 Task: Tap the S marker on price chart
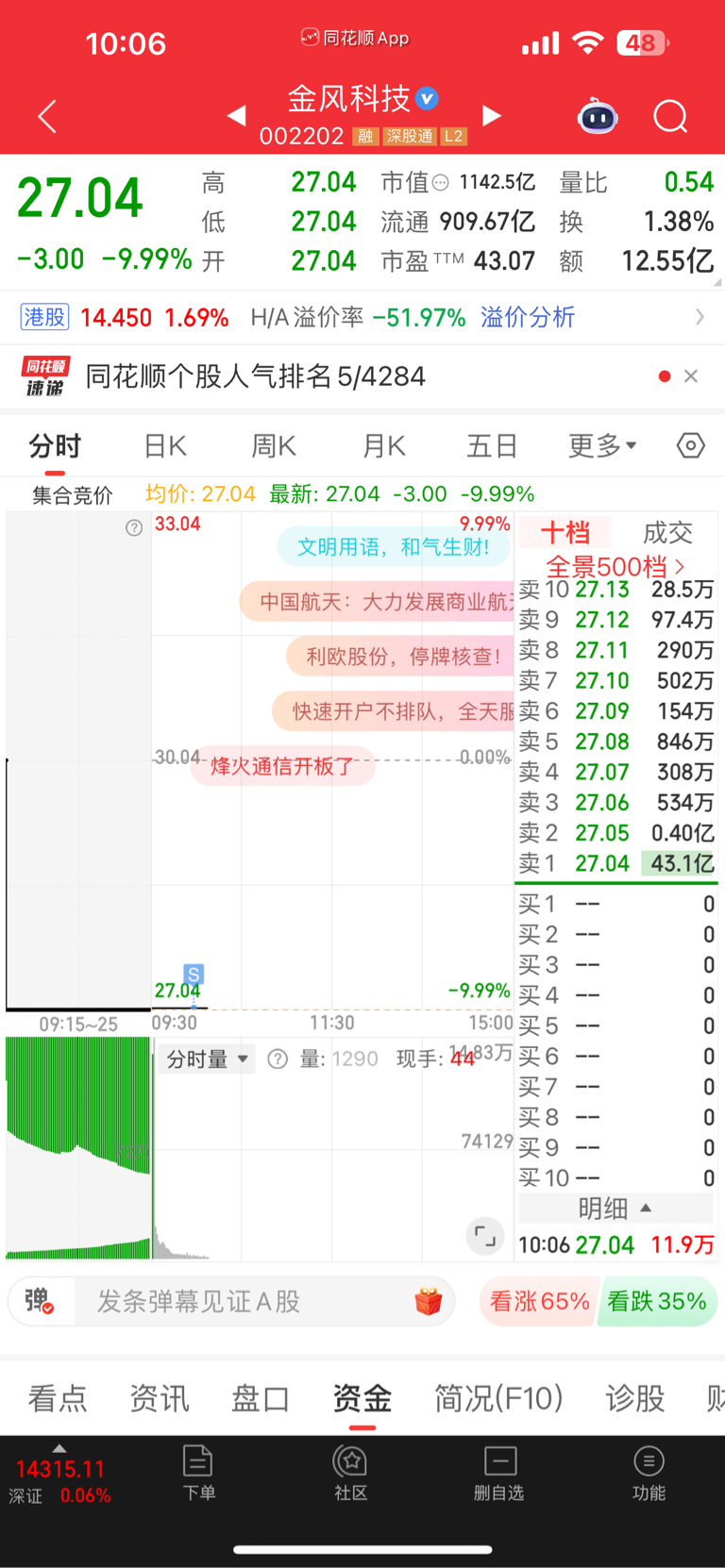pyautogui.click(x=194, y=975)
